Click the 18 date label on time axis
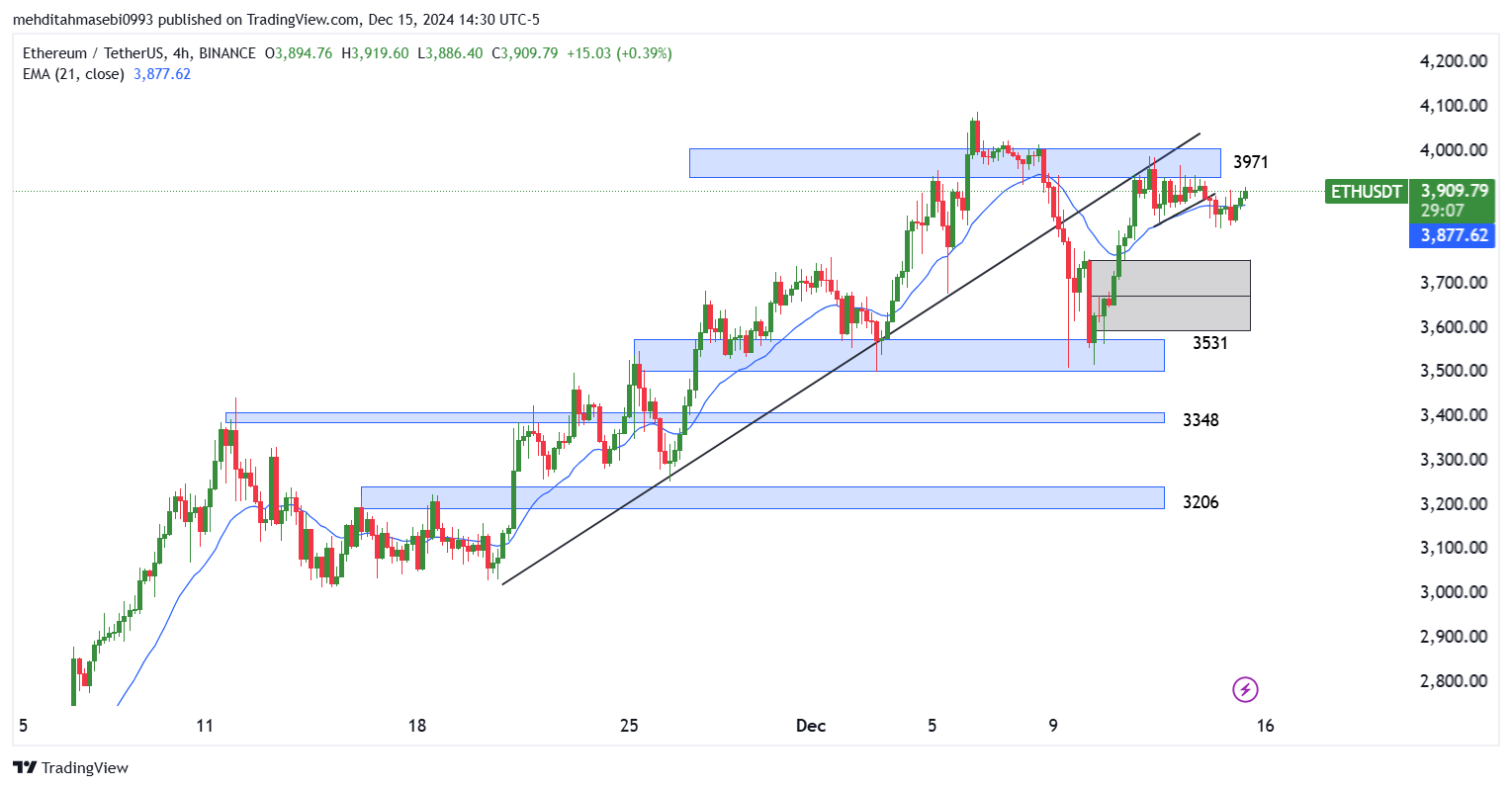 [417, 726]
